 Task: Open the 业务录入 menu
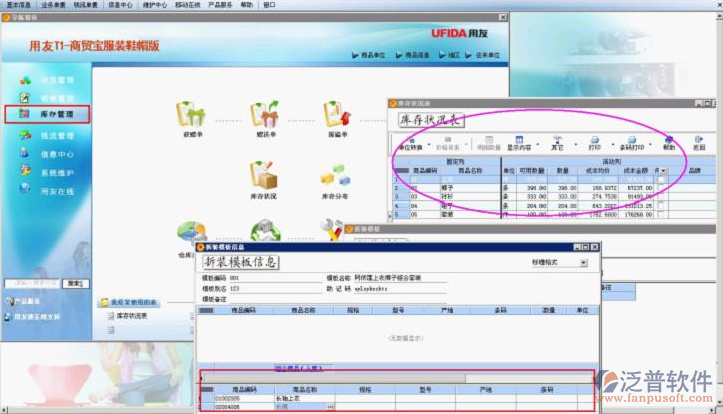point(54,5)
